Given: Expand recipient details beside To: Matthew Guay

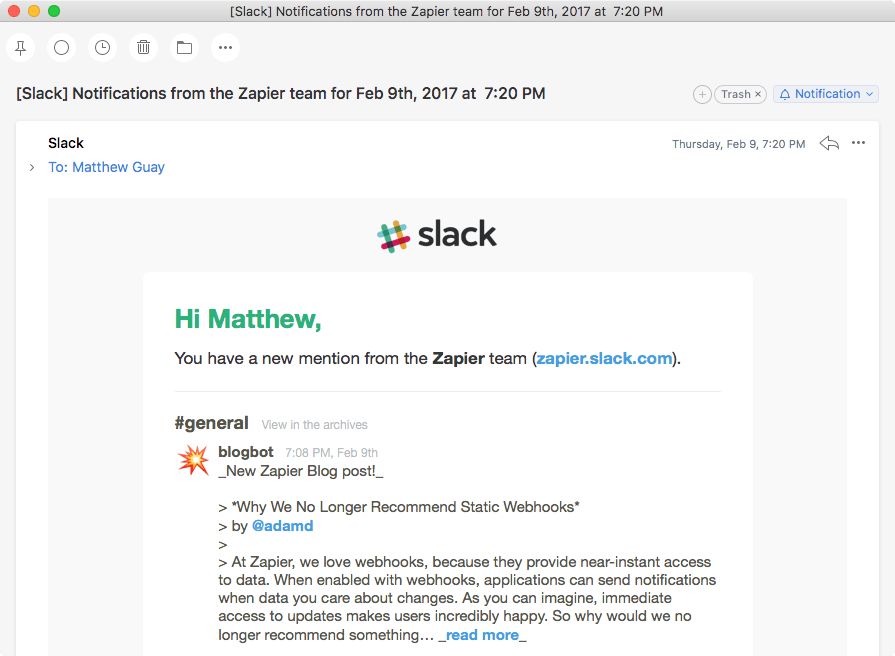Looking at the screenshot, I should (x=107, y=167).
